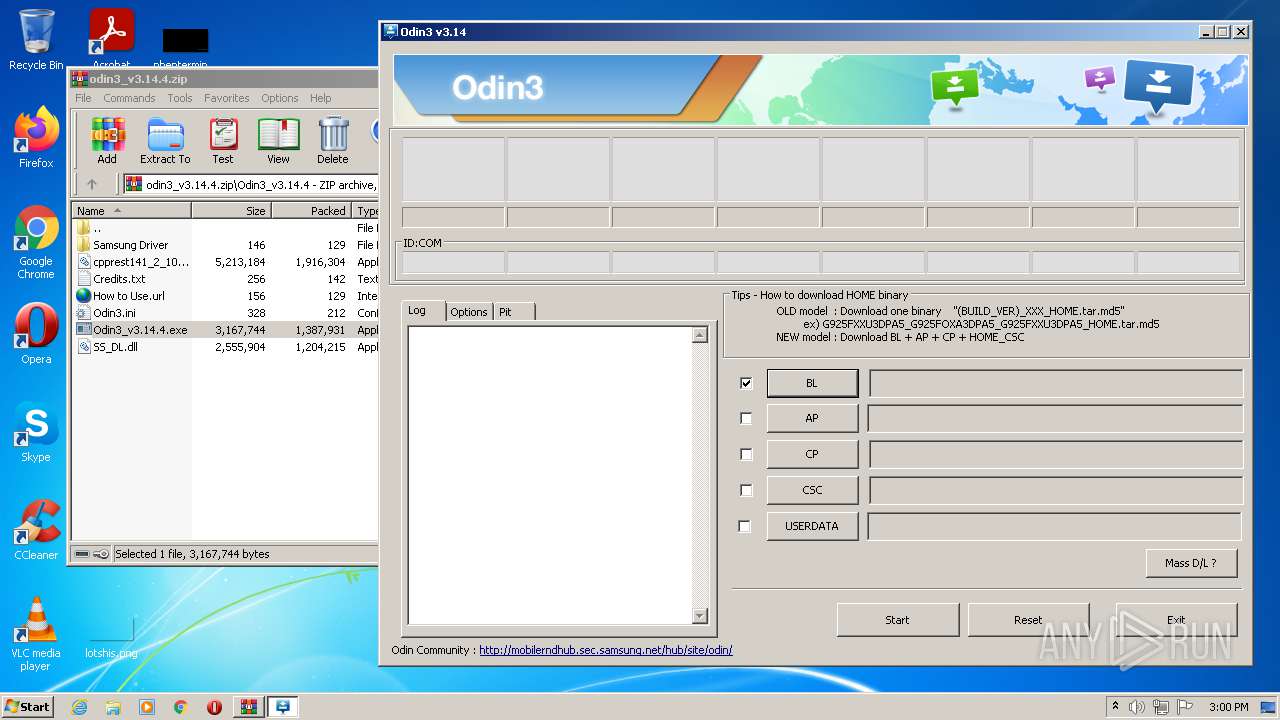
Task: Click the CSC file button
Action: [x=812, y=490]
